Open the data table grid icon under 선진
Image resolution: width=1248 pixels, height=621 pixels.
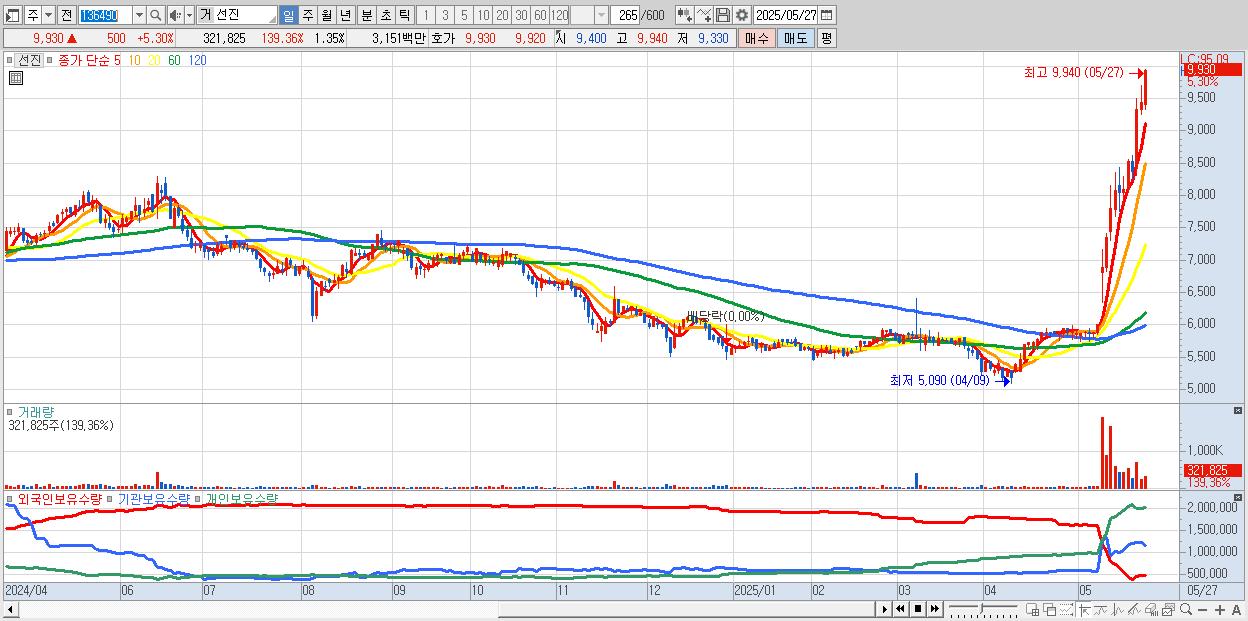tap(15, 78)
